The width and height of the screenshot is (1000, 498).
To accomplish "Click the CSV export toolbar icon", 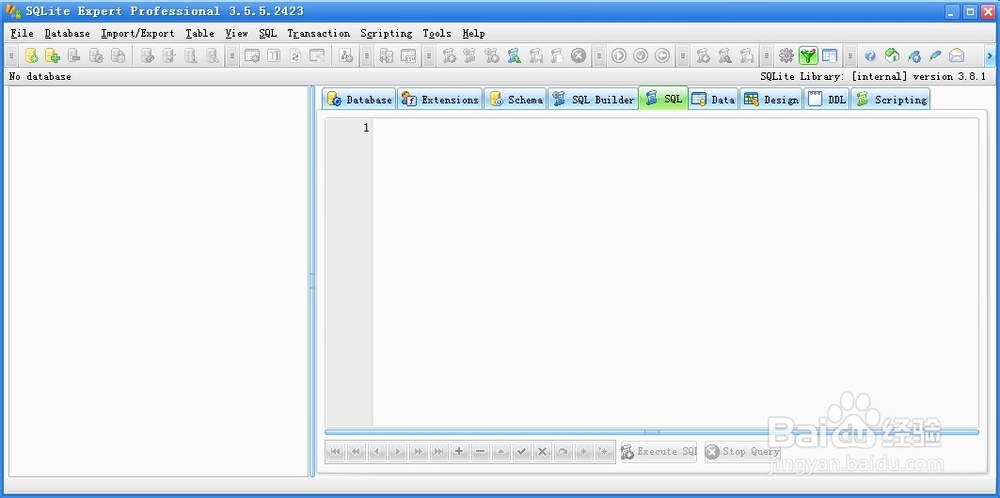I will click(408, 56).
